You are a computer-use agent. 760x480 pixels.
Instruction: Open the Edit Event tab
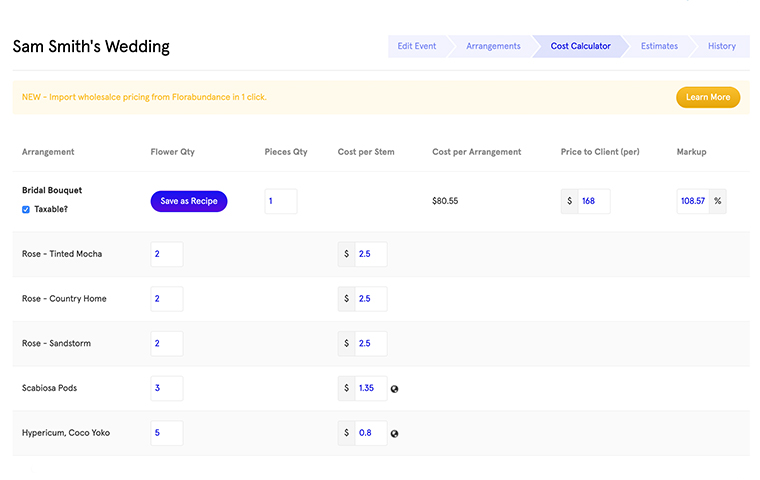click(418, 46)
